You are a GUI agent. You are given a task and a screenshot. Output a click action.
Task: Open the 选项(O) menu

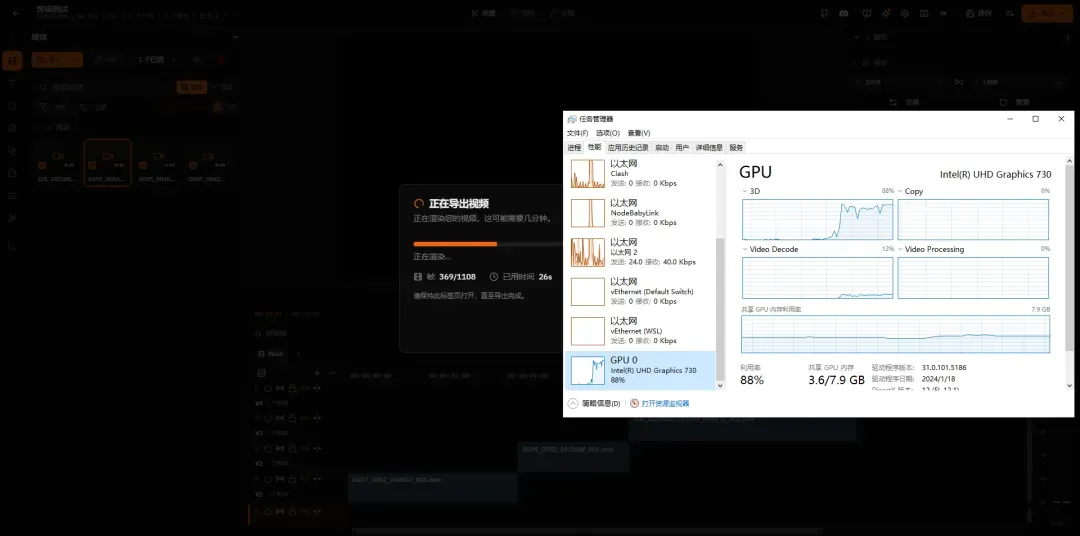coord(608,133)
